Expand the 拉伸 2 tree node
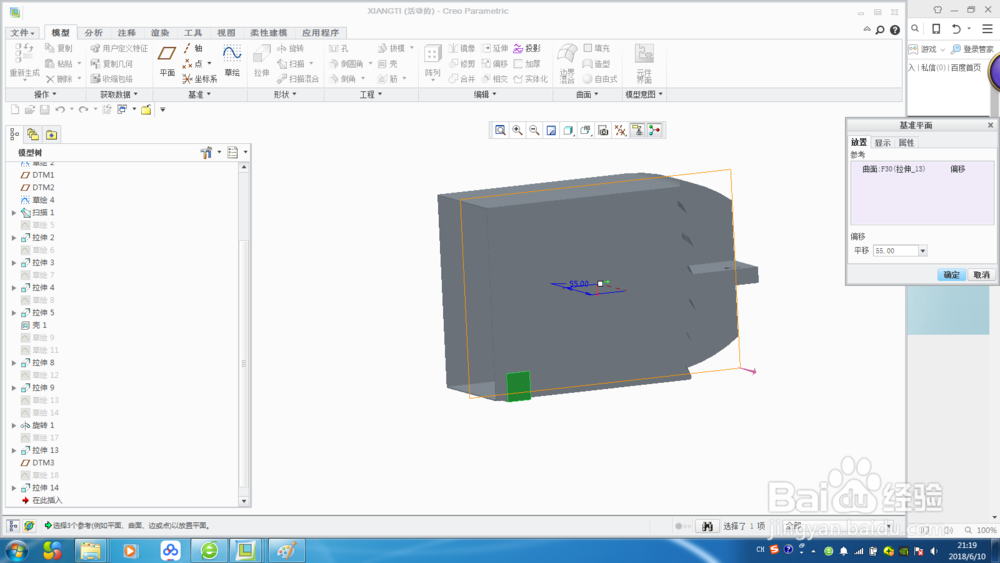 (x=14, y=238)
